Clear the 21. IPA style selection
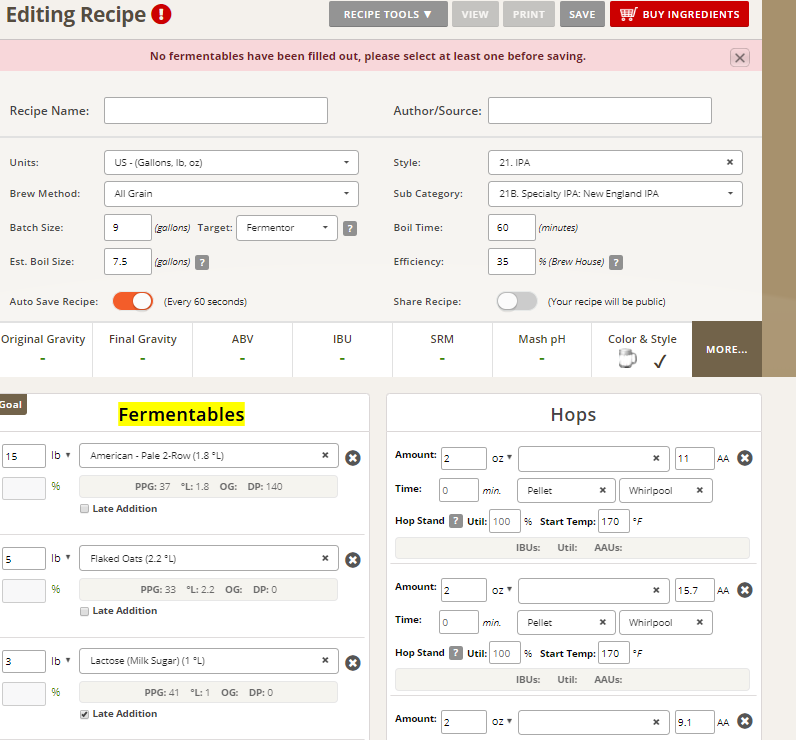 tap(729, 162)
